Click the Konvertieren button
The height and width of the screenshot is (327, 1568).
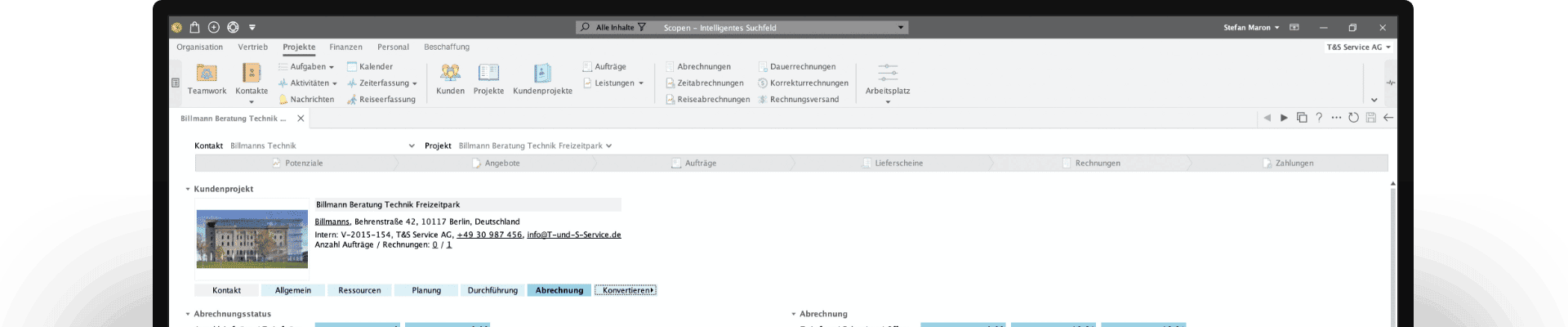[x=626, y=290]
